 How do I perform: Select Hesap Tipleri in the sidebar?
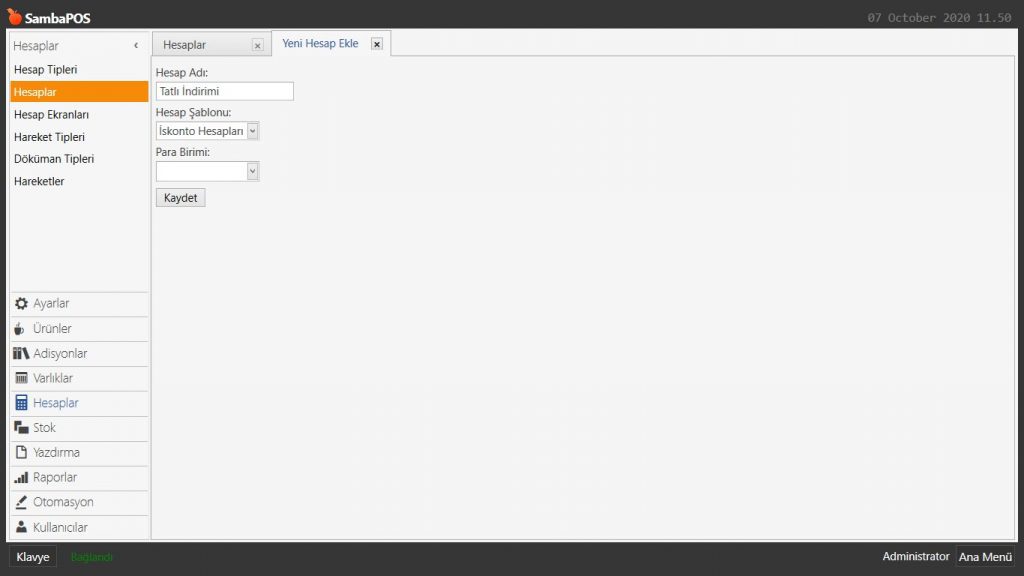click(46, 70)
